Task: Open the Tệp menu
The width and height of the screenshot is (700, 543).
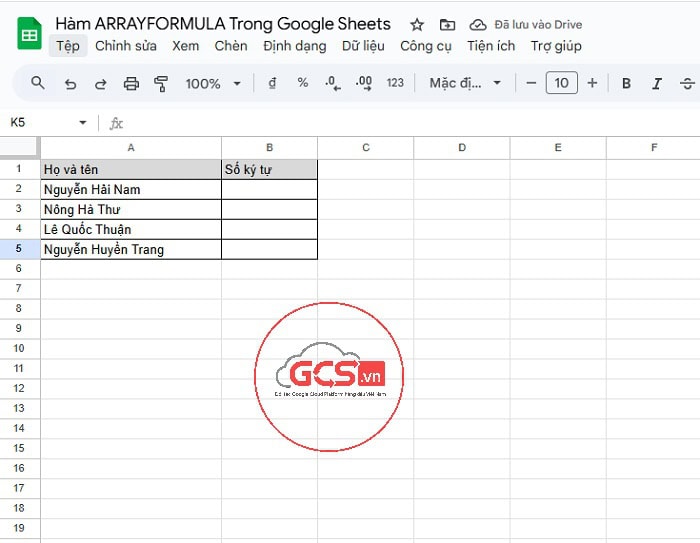Action: 67,46
